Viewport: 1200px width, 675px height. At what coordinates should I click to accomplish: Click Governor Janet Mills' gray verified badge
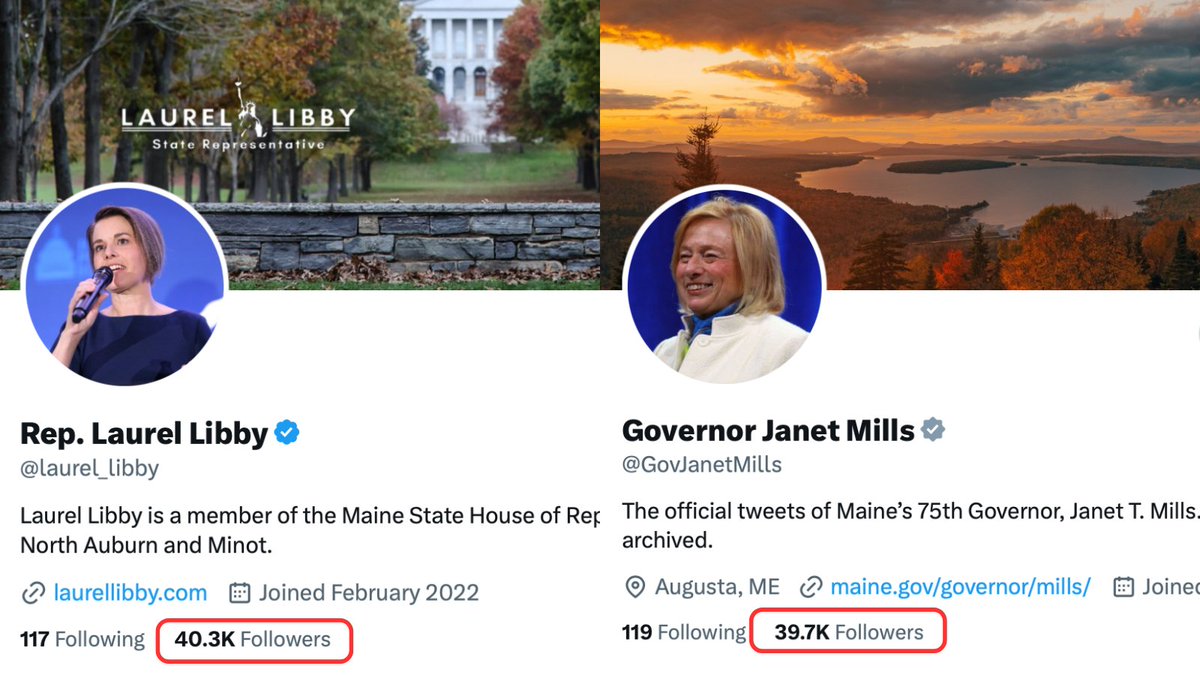tap(933, 431)
